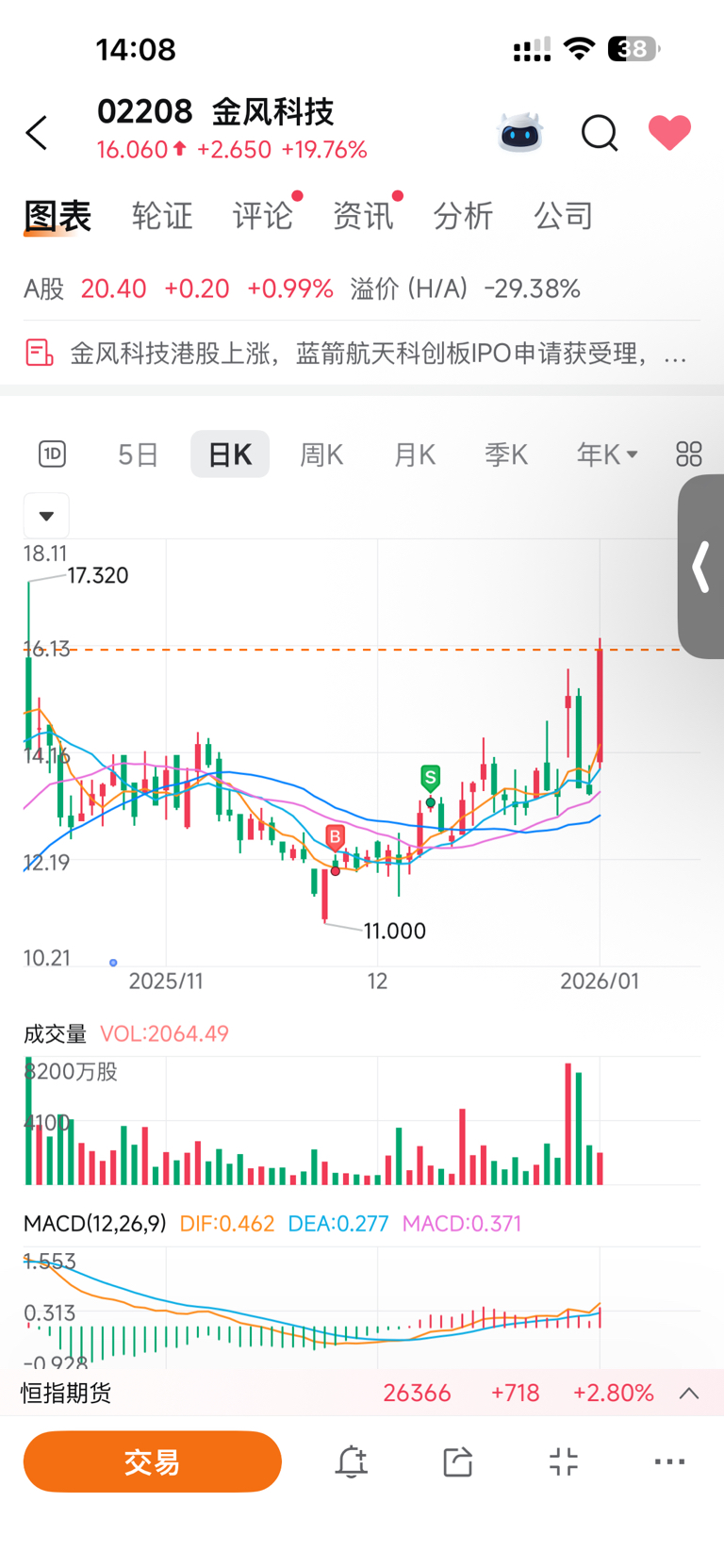
Task: Go back with the left arrow
Action: click(37, 133)
